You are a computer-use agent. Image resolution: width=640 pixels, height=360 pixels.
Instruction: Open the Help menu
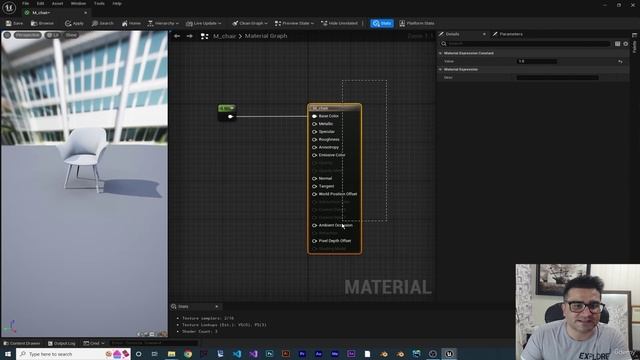pos(117,3)
